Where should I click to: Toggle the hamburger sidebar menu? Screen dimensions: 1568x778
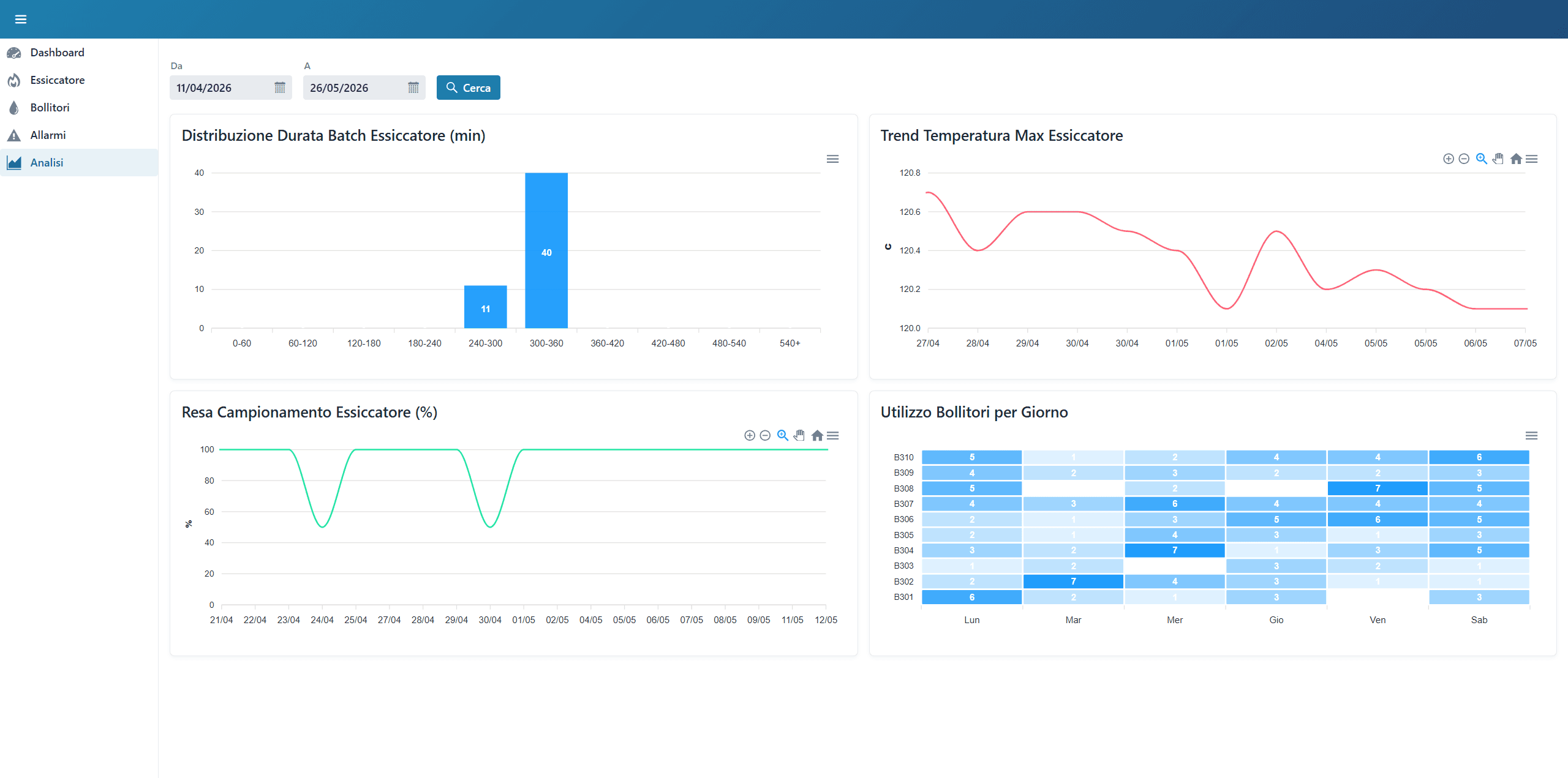tap(21, 19)
